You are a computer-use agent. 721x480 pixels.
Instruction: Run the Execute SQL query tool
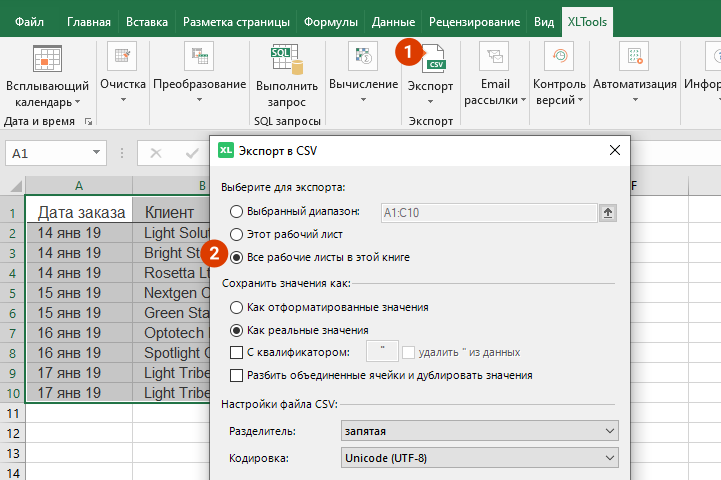[x=286, y=60]
